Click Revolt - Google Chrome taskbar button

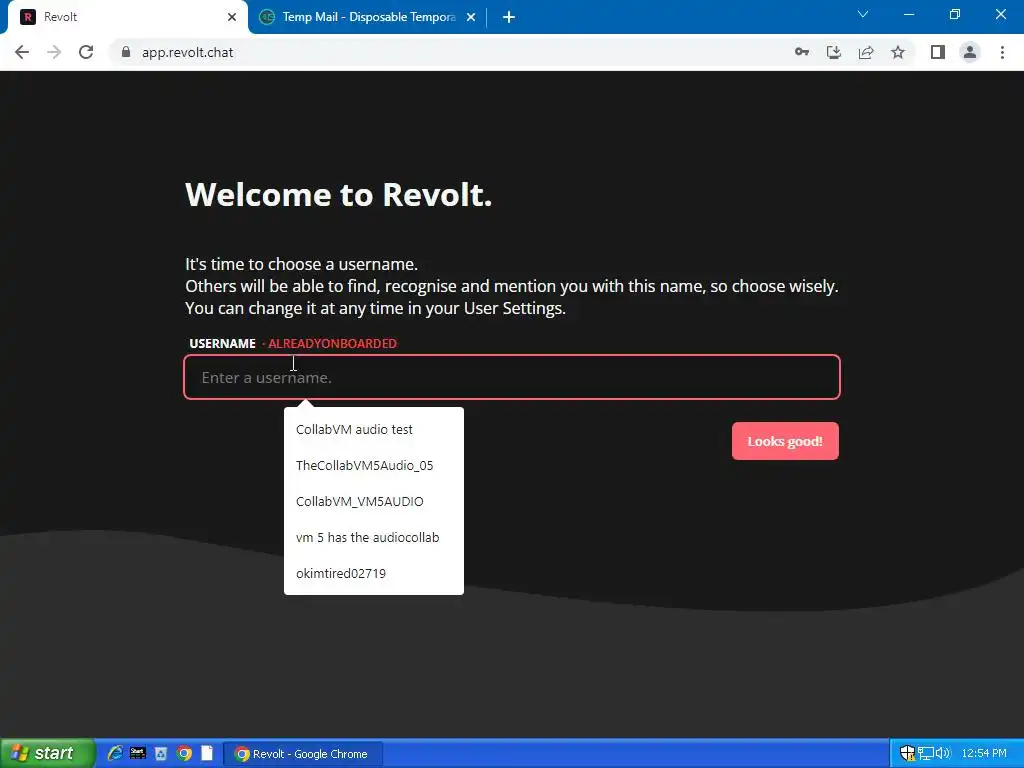point(303,754)
